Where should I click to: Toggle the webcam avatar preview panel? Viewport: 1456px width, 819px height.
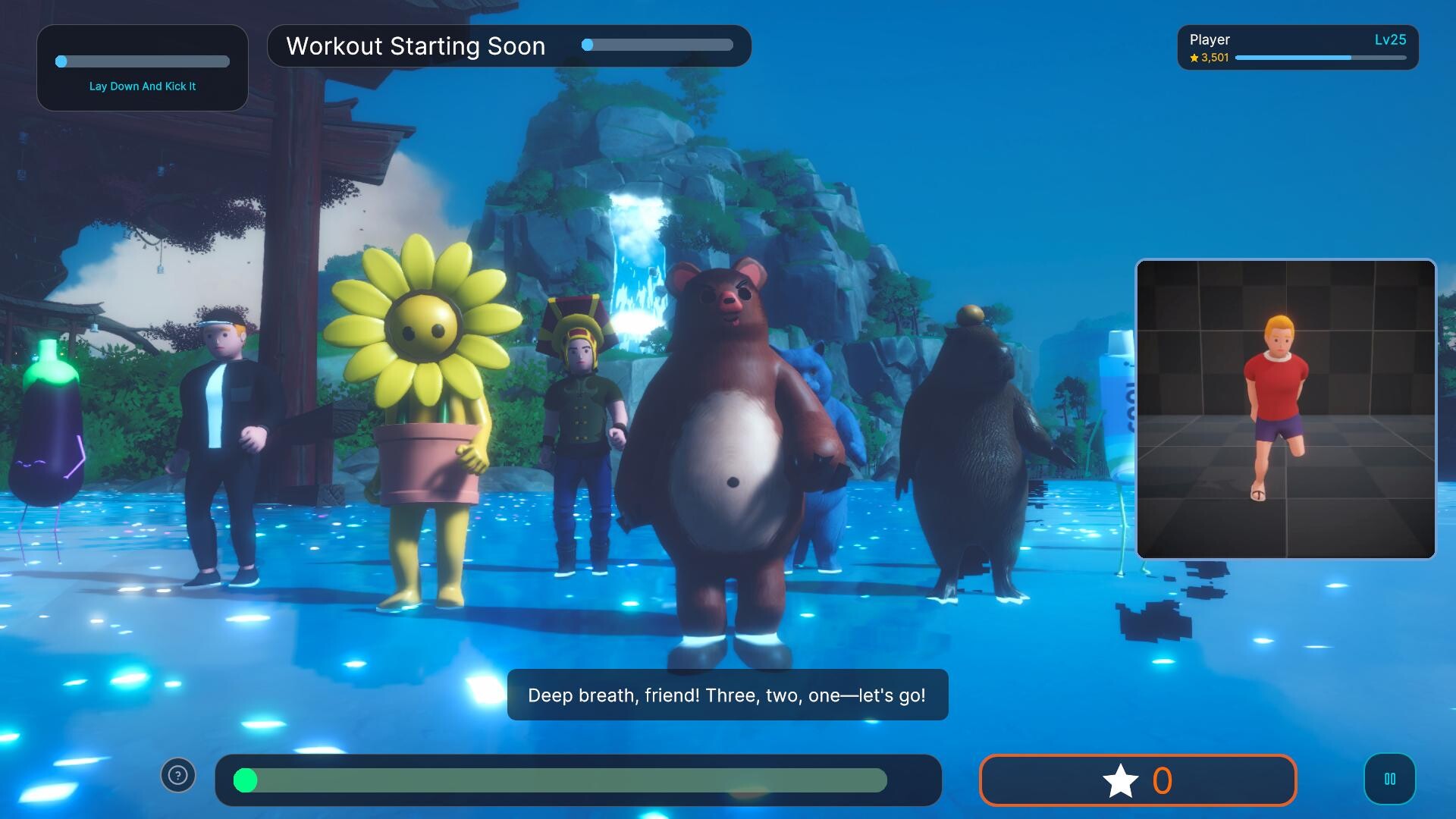(x=1285, y=409)
